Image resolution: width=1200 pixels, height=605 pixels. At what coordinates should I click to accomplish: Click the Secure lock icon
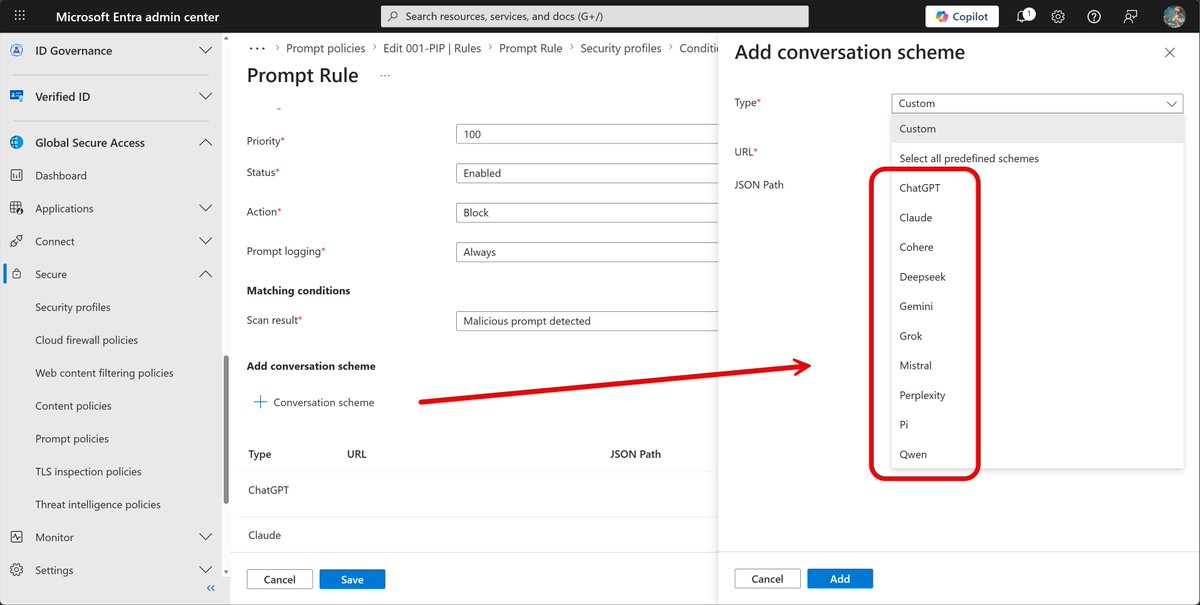coord(16,274)
